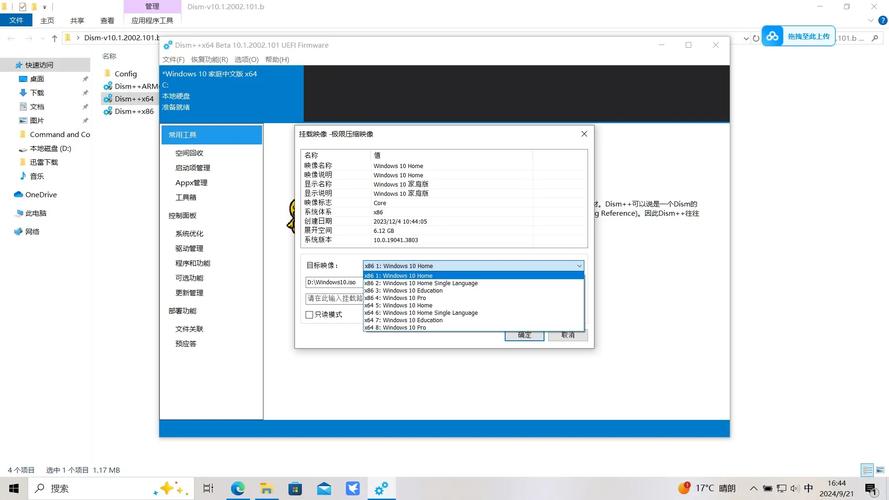Viewport: 889px width, 500px height.
Task: Open File Explorer taskbar icon
Action: tap(266, 488)
